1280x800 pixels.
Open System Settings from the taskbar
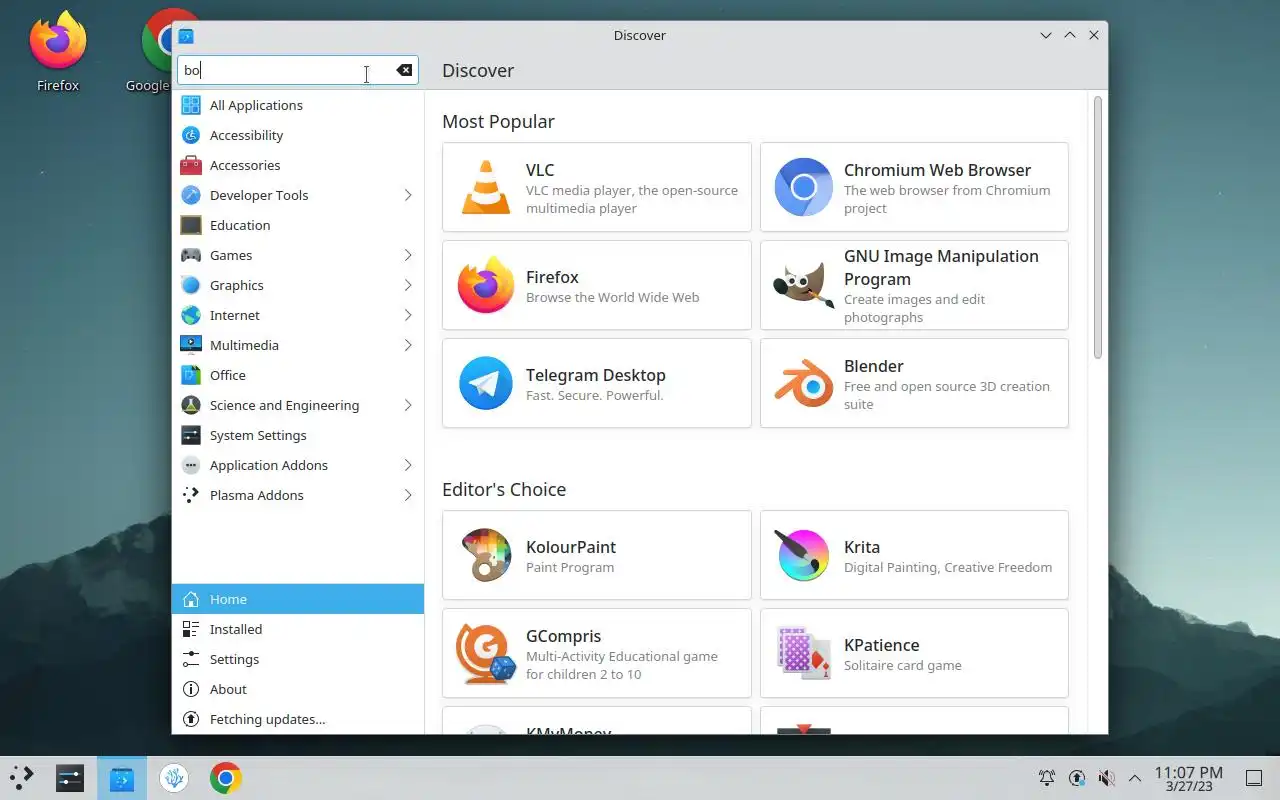70,778
